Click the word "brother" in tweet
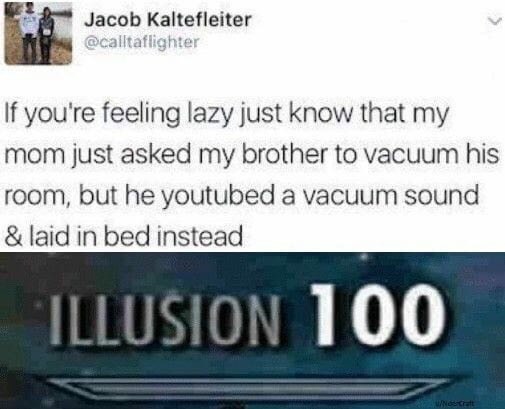 [285, 154]
